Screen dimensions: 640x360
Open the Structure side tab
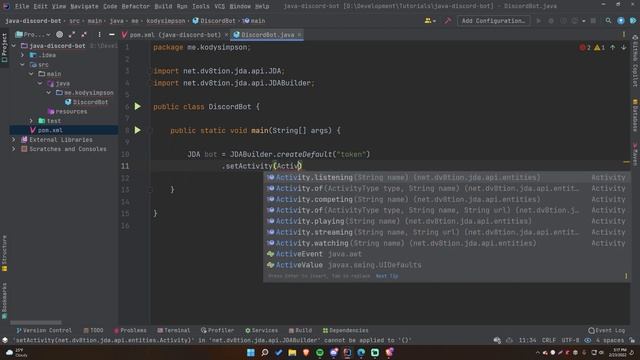coord(4,253)
